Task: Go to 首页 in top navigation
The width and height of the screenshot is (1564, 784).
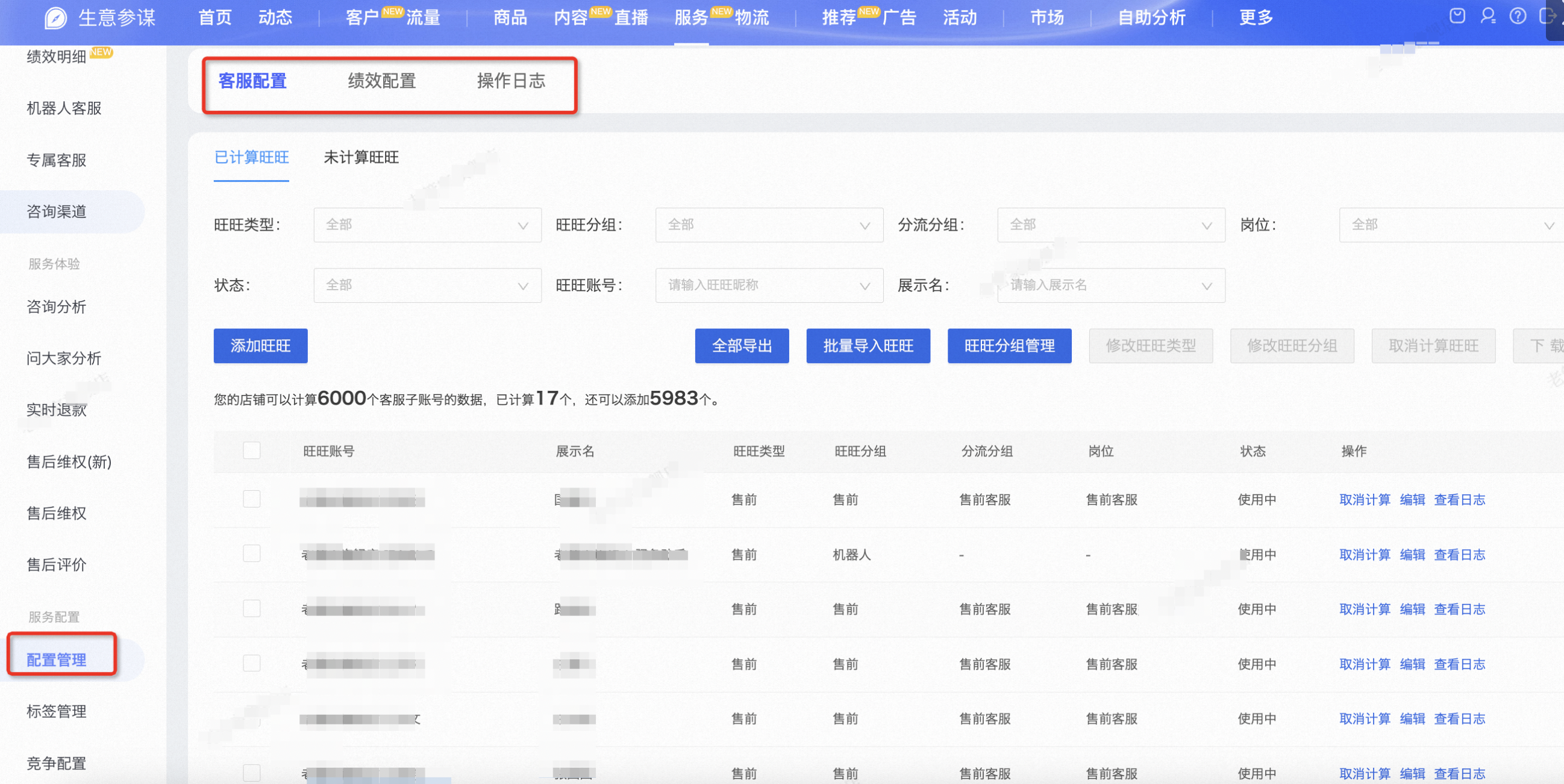Action: coord(216,17)
